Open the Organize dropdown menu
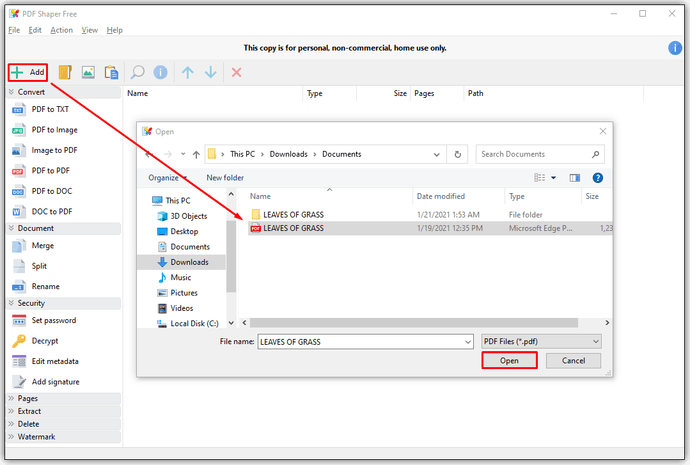The width and height of the screenshot is (690, 465). click(x=168, y=178)
